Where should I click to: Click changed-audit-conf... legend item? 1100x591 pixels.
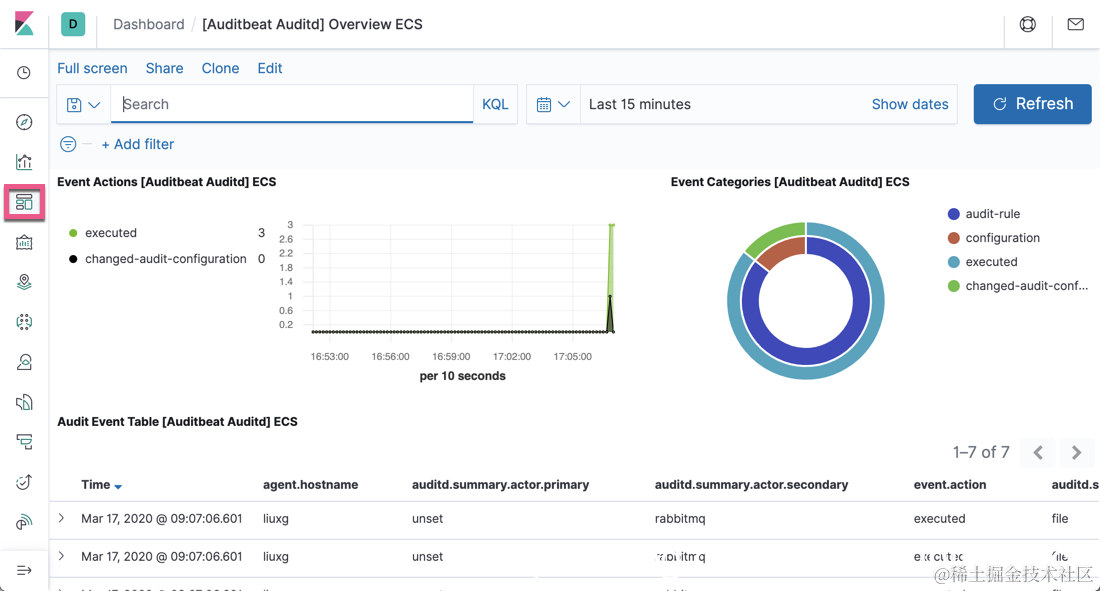[x=1018, y=286]
